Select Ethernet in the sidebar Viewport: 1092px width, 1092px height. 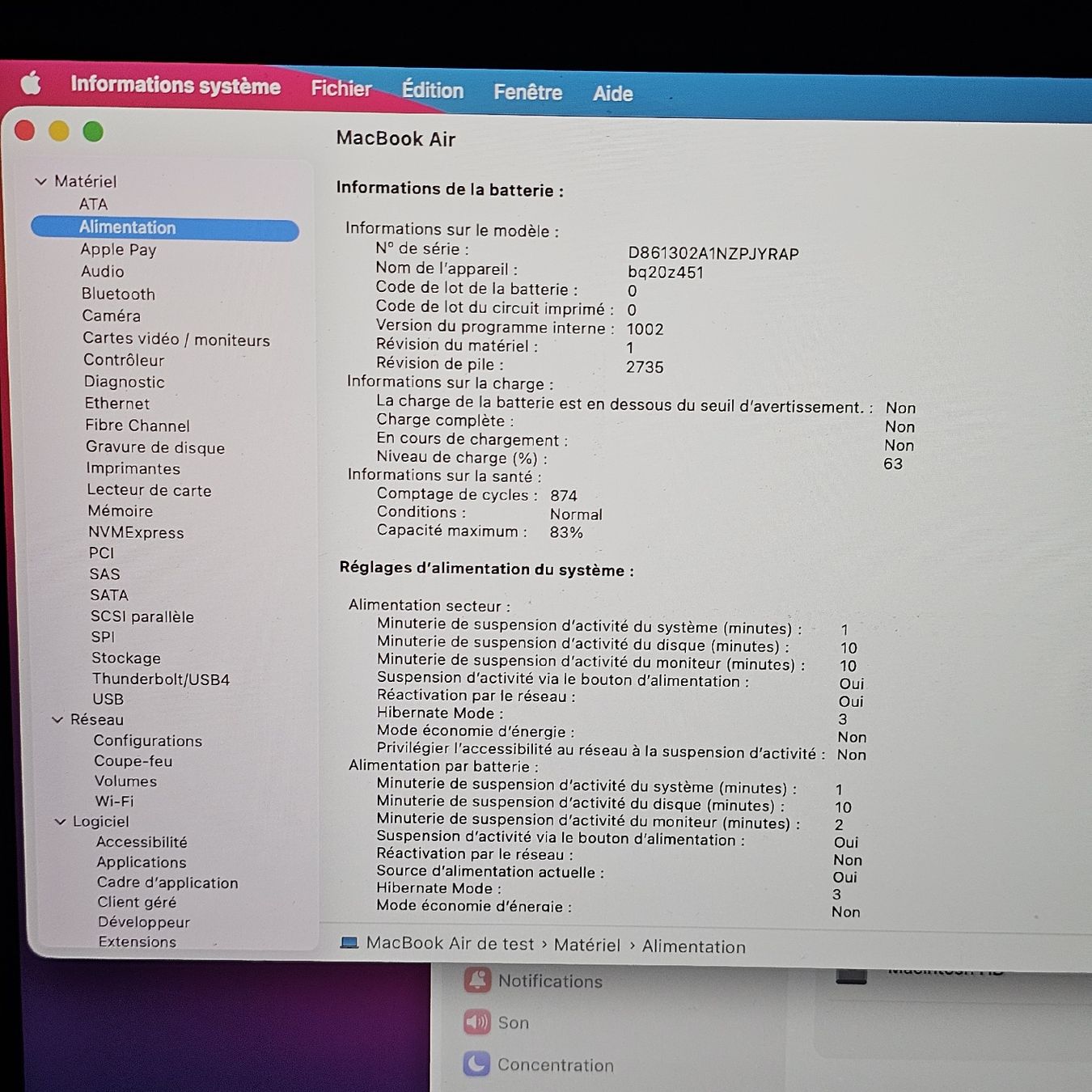[117, 403]
